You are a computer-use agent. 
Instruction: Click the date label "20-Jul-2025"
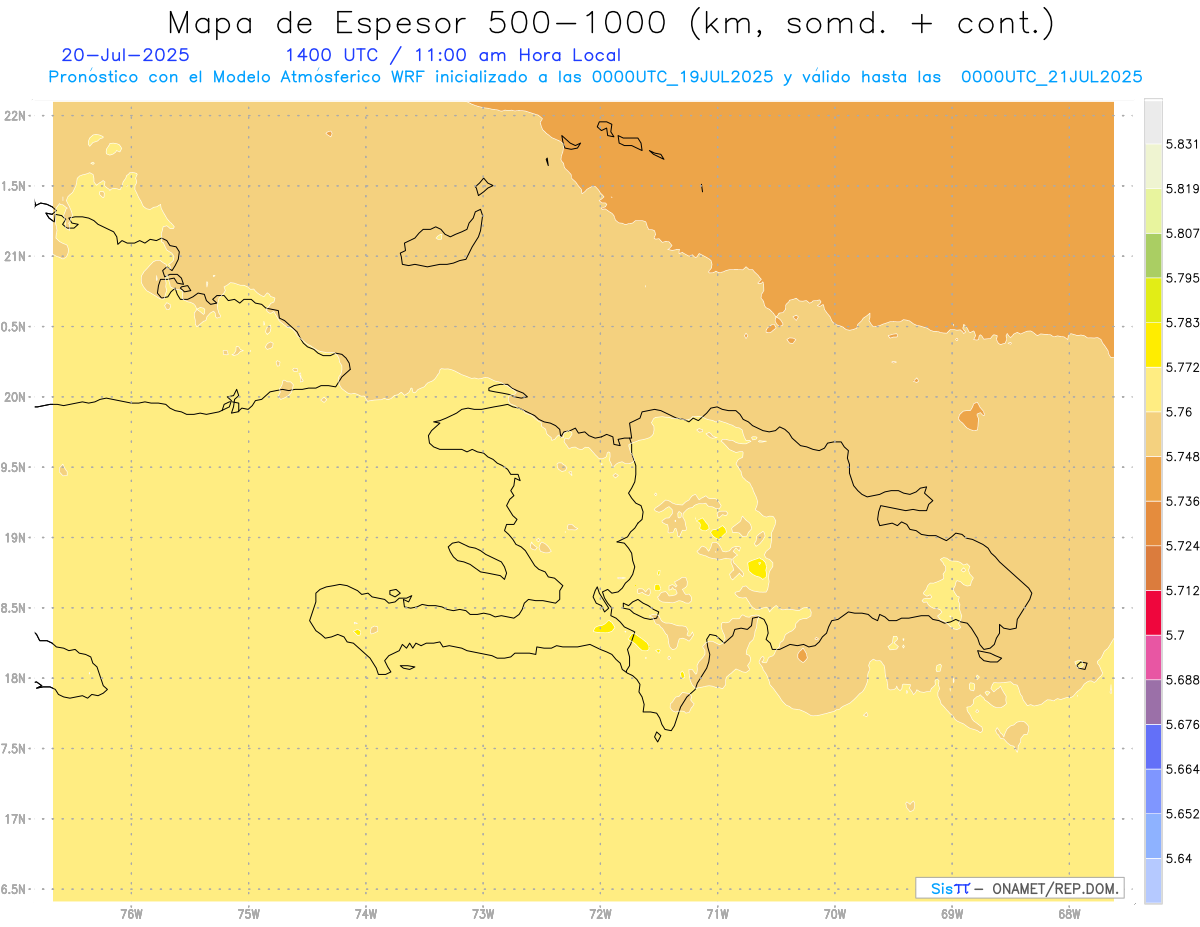coord(125,55)
